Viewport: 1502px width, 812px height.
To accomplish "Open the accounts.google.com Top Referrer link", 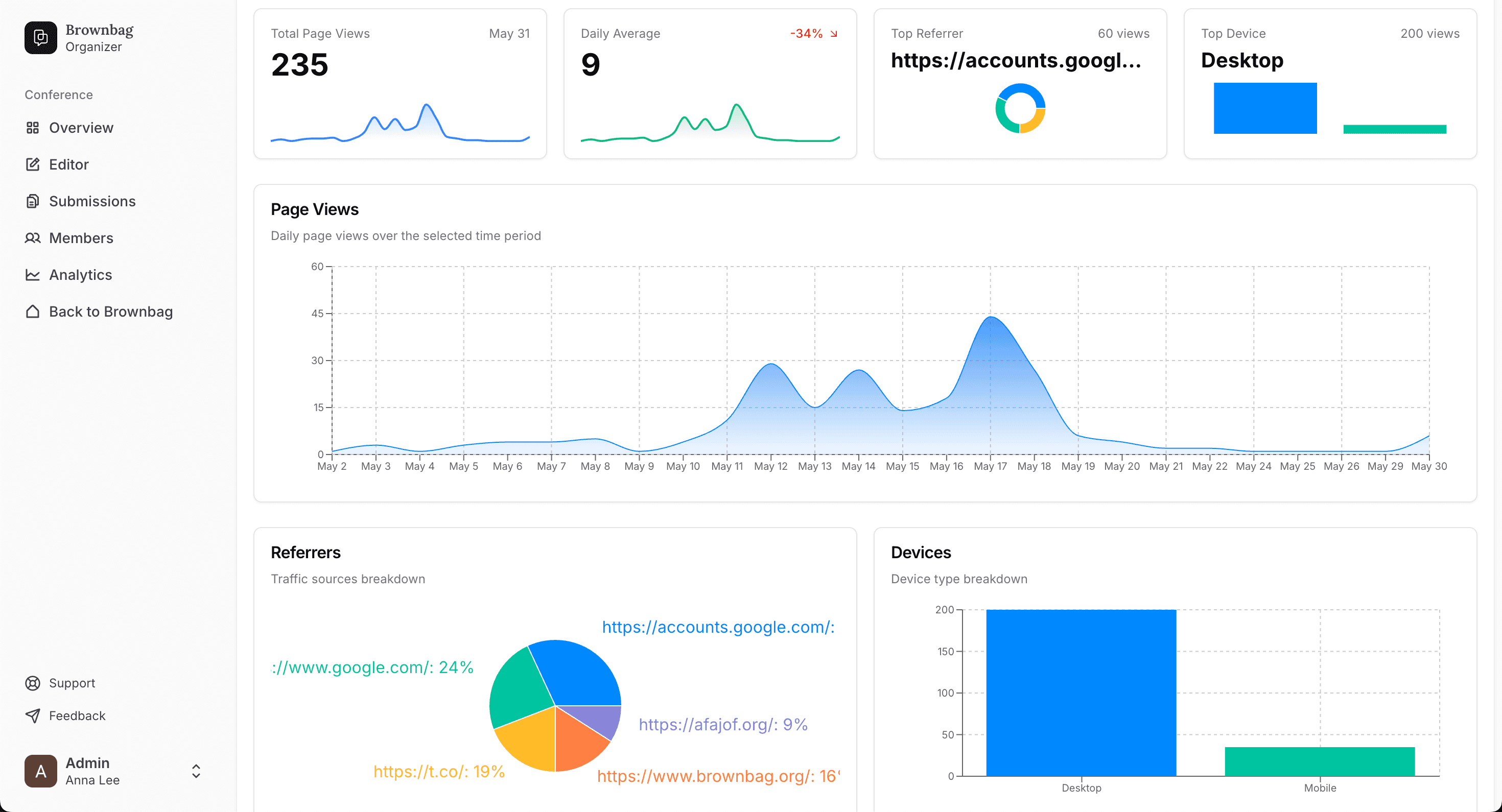I will pos(1017,61).
